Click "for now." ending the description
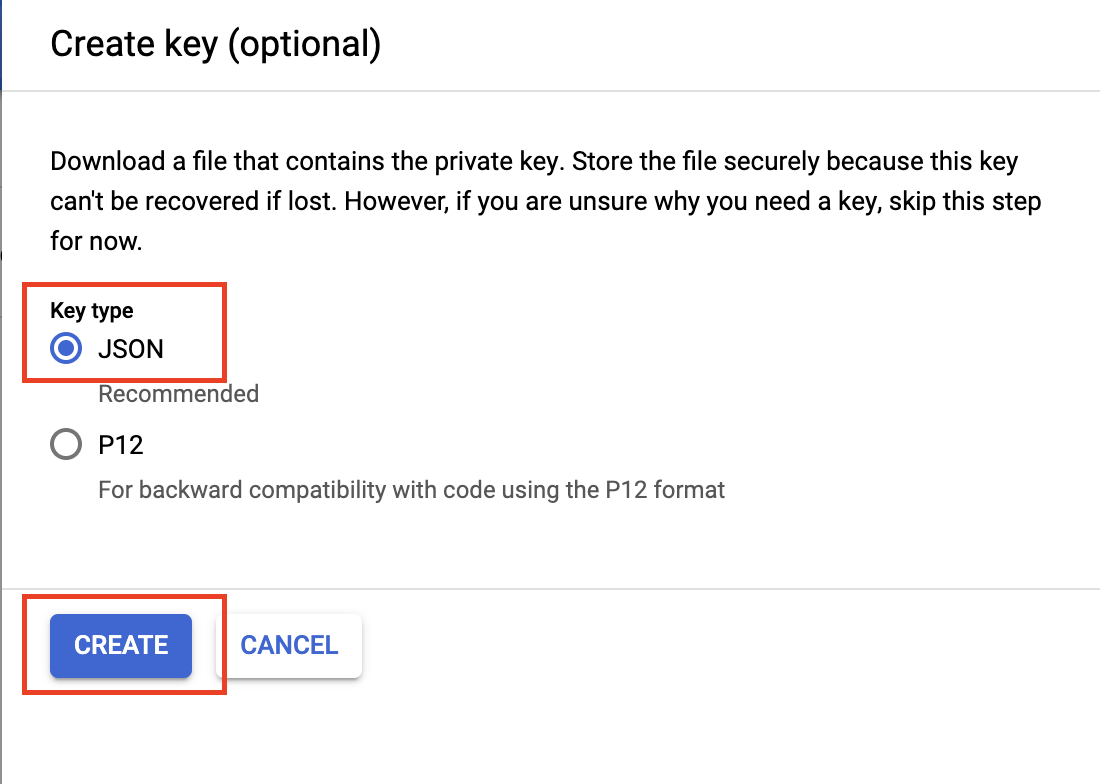Viewport: 1100px width, 784px height. 96,241
